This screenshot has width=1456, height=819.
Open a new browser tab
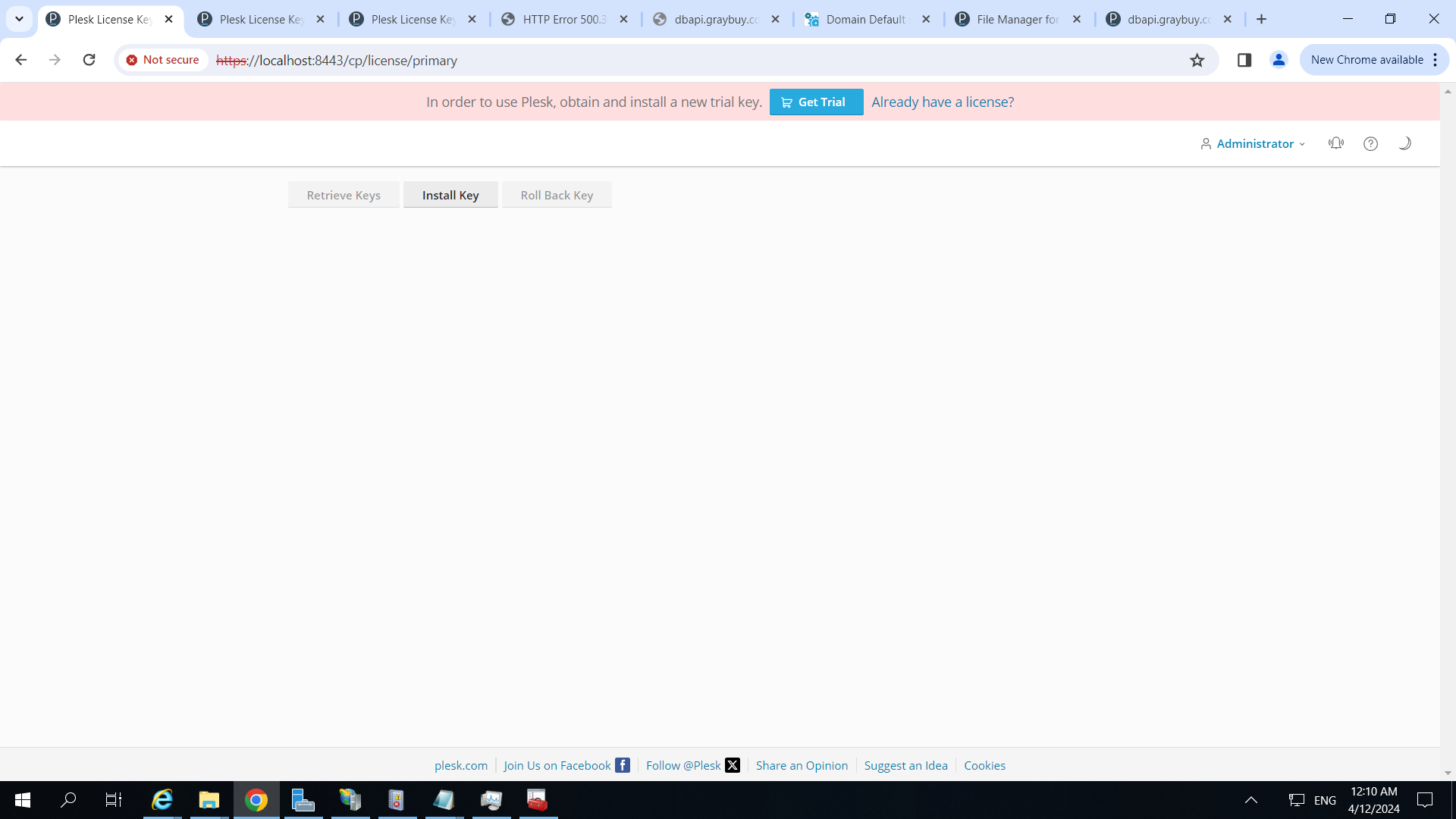1262,20
